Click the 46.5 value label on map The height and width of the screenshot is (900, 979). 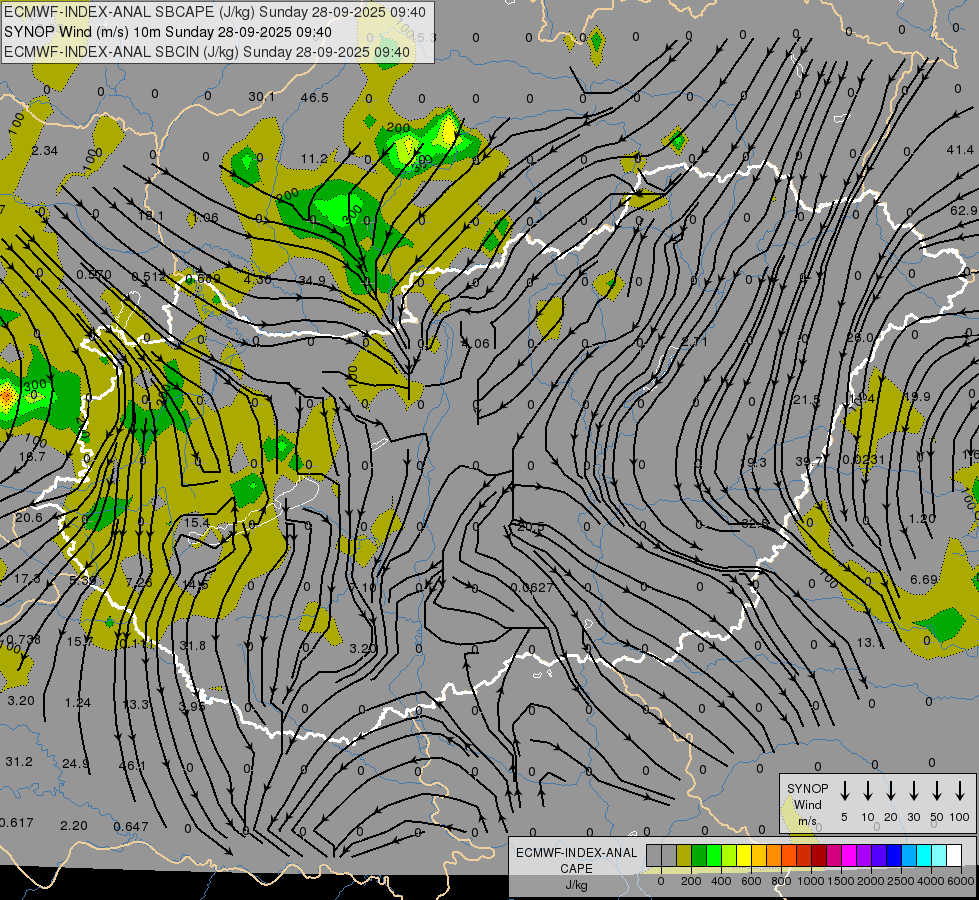click(x=314, y=98)
